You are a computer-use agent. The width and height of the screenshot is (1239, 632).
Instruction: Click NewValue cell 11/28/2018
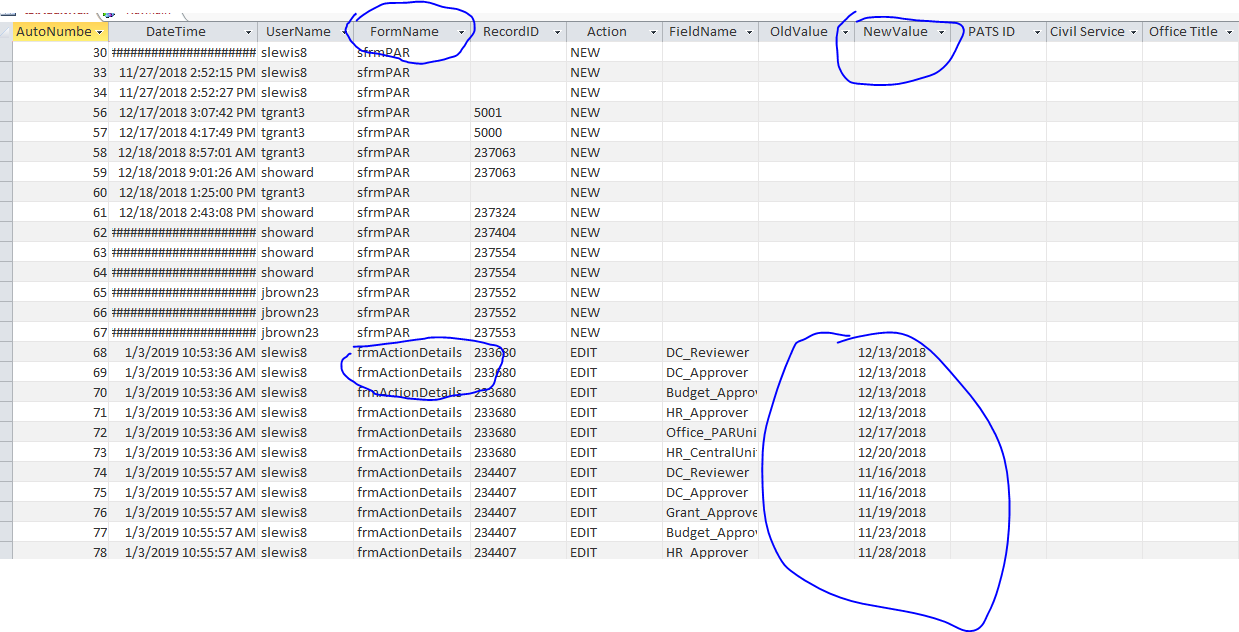902,552
